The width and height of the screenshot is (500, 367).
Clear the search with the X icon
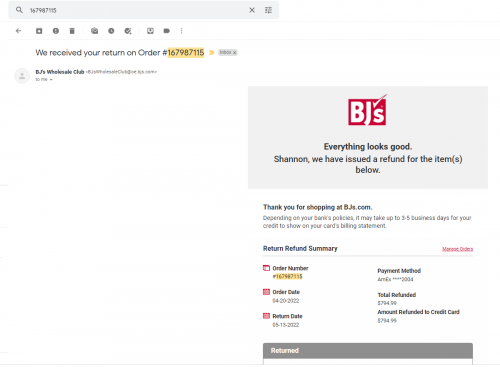point(252,10)
